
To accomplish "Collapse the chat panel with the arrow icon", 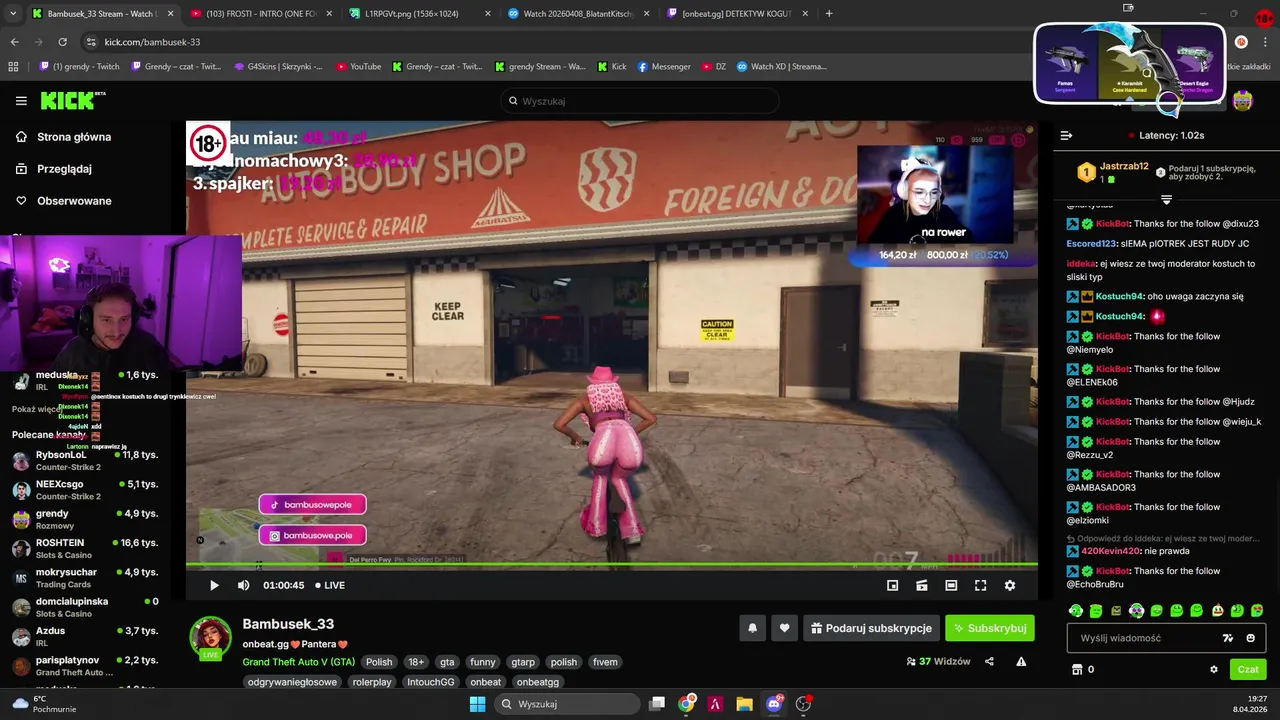I will click(1066, 135).
